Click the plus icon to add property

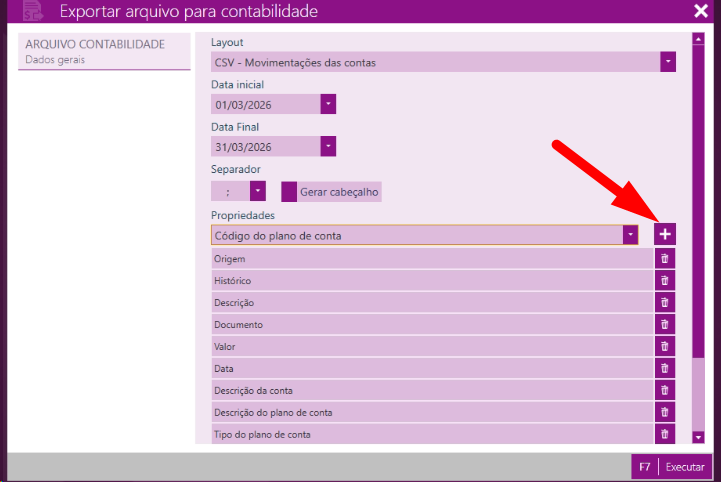pos(665,233)
